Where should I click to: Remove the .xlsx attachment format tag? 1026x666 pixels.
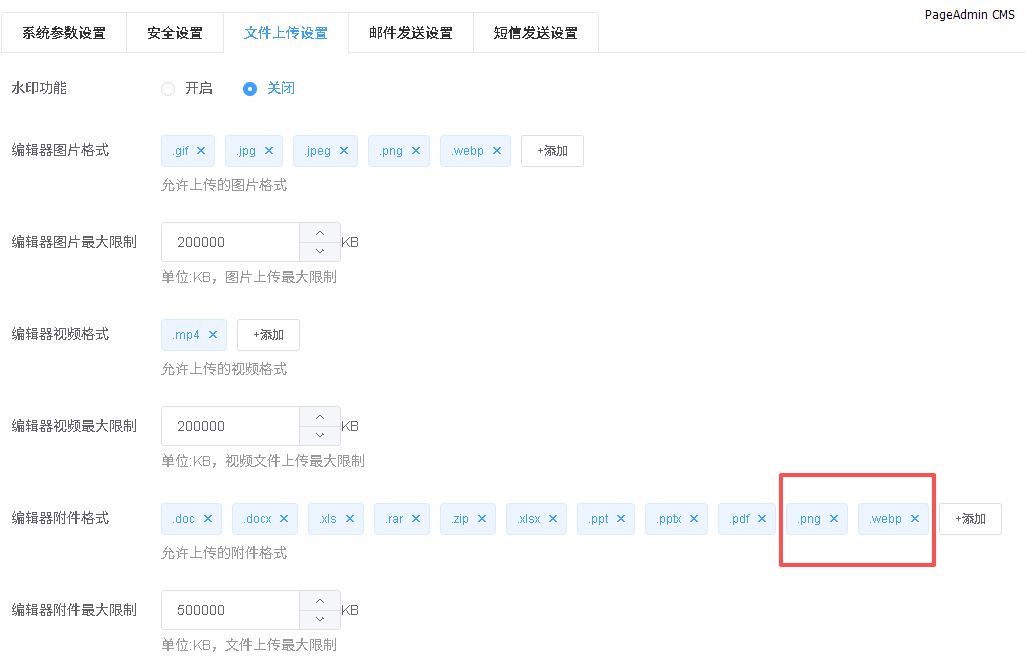click(x=553, y=519)
